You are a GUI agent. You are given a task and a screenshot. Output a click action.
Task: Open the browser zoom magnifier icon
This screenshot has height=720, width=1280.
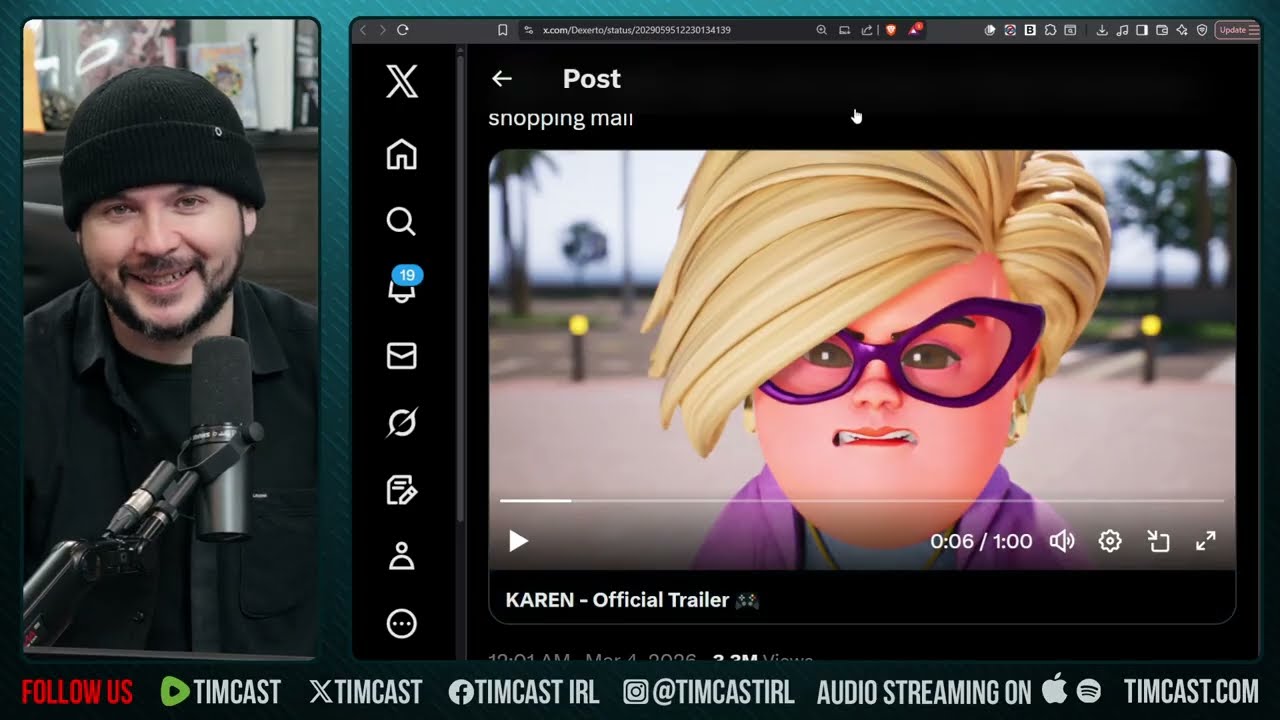coord(822,30)
